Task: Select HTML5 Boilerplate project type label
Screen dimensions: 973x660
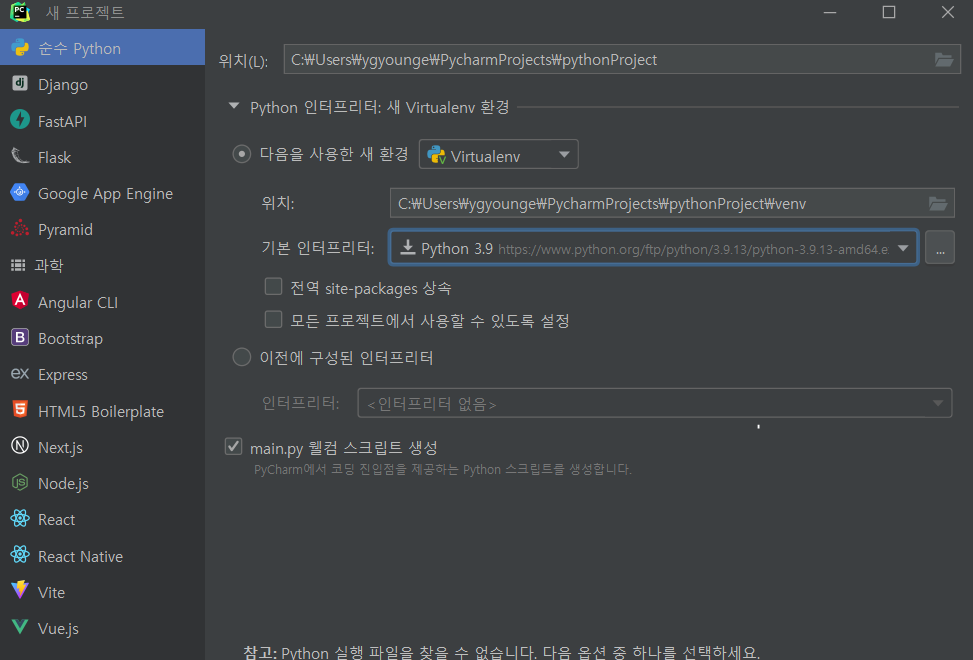Action: coord(101,411)
